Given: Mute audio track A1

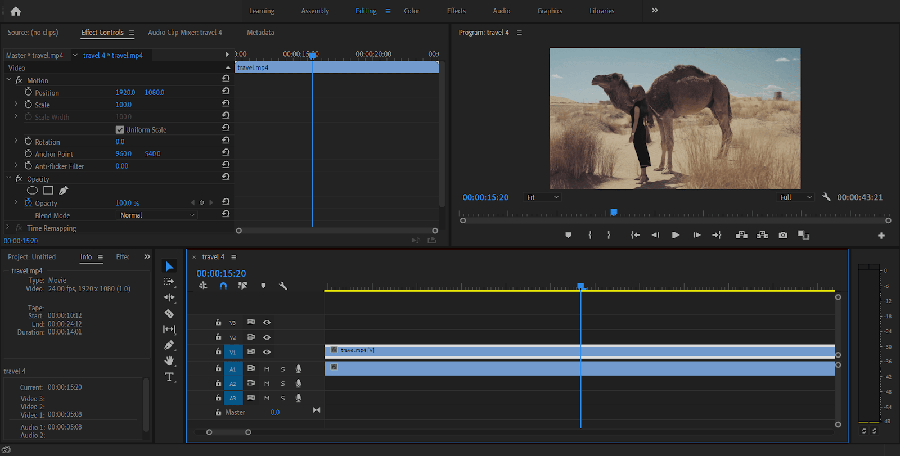Looking at the screenshot, I should tap(267, 368).
